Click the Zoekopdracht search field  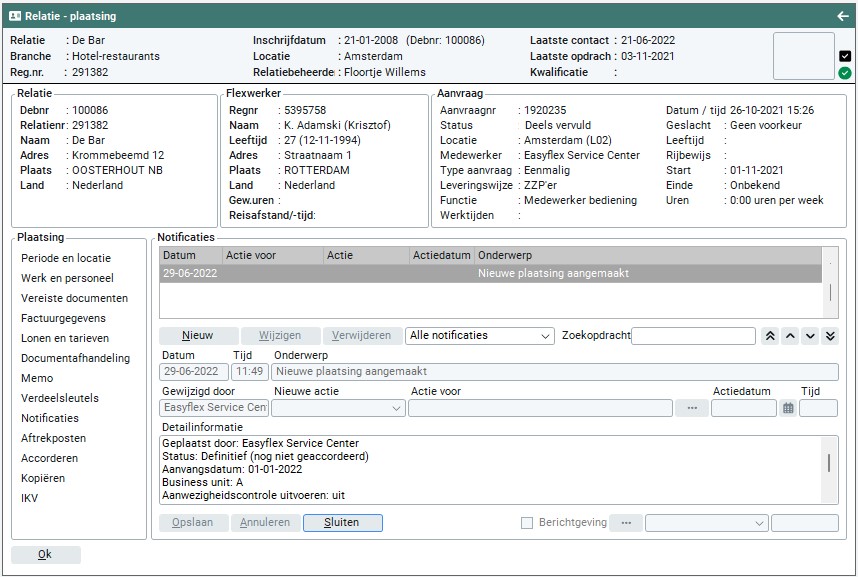point(693,336)
